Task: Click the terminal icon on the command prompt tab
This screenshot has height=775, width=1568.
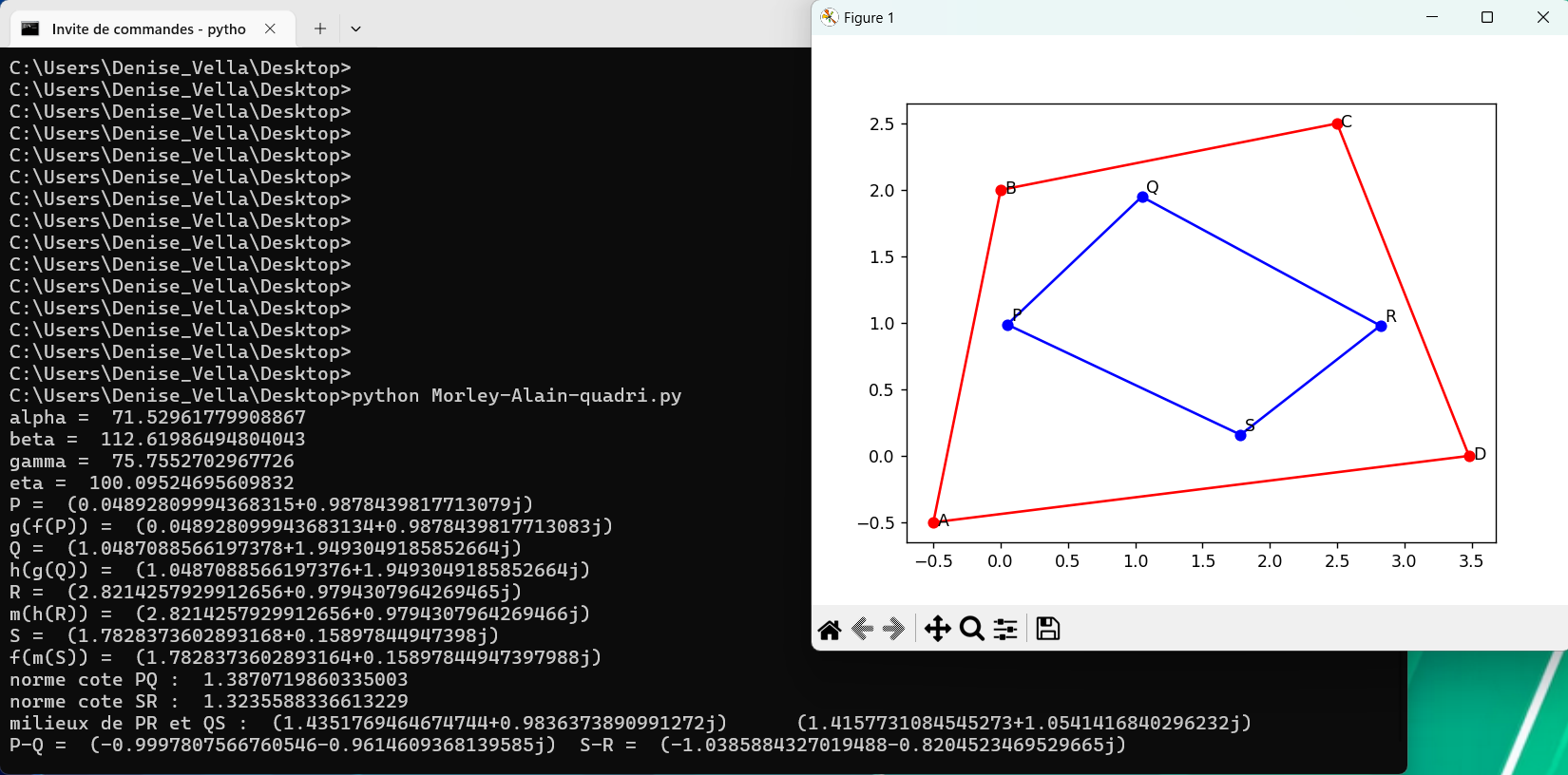Action: click(x=30, y=28)
